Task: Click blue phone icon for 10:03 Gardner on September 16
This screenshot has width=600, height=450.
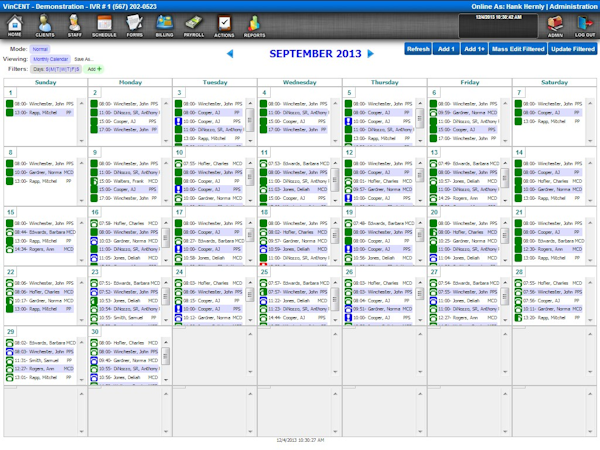Action: 94,241
